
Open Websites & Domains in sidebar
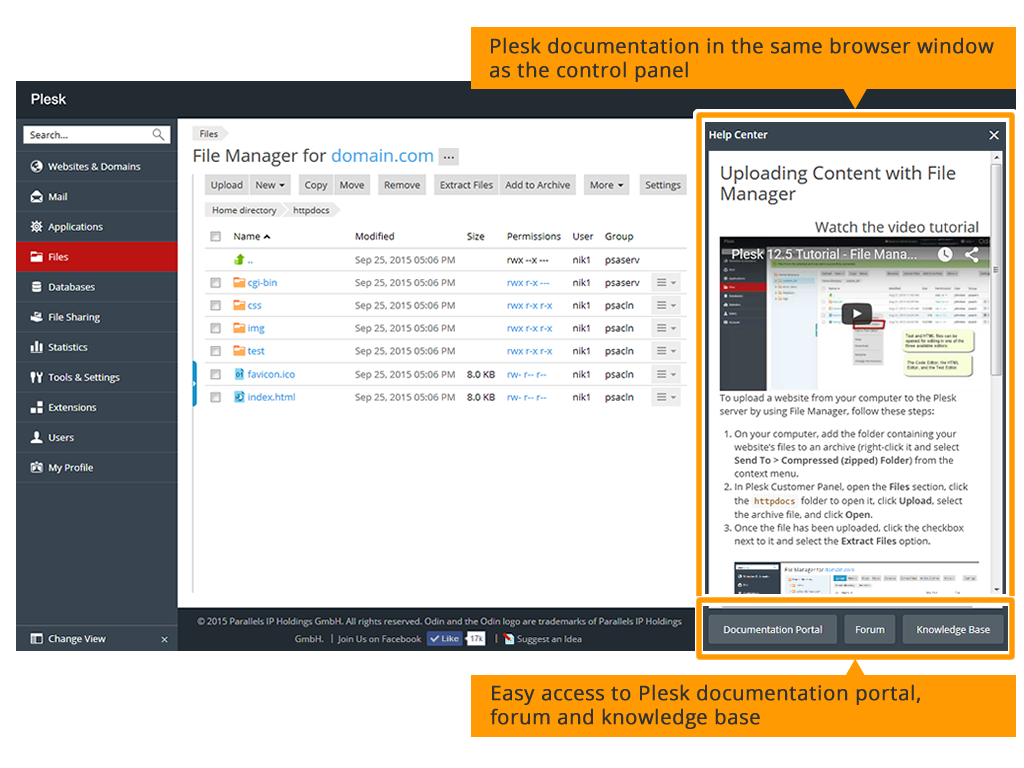[94, 167]
